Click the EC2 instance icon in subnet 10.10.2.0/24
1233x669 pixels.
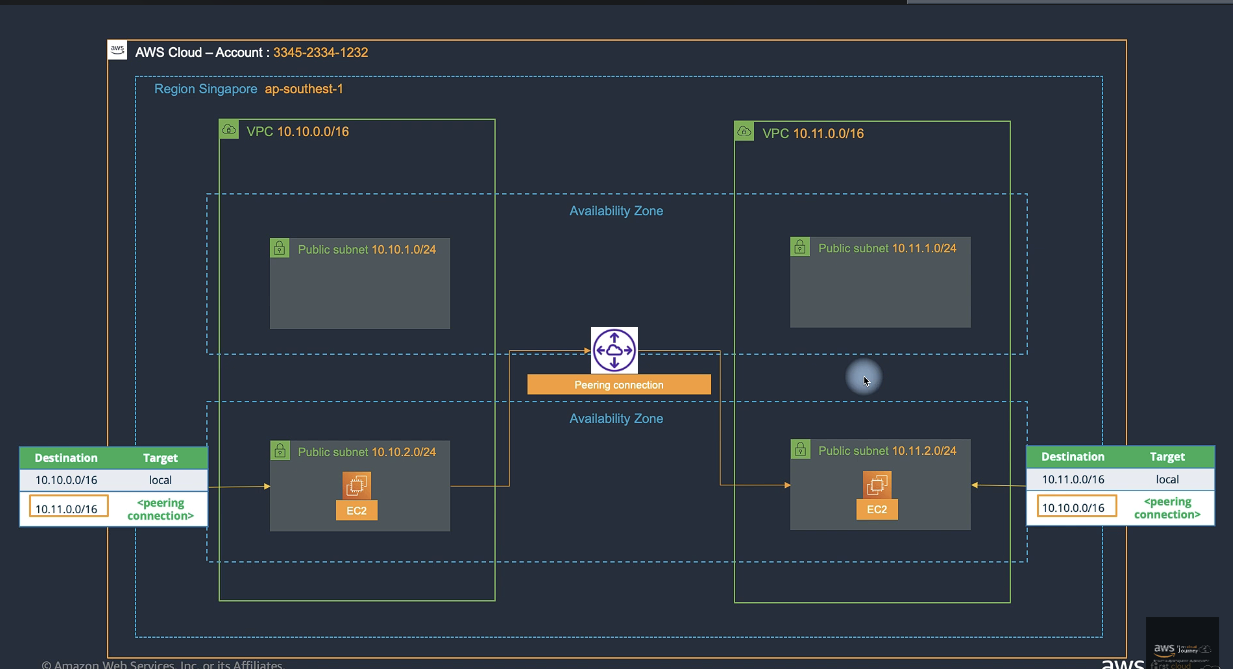coord(356,486)
